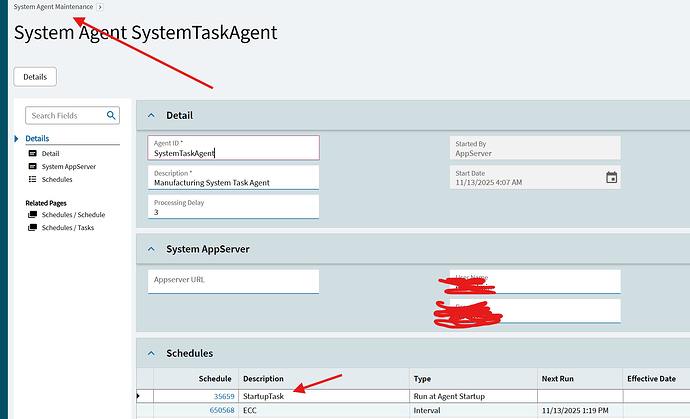Click the Detail card icon in sidebar

click(33, 153)
